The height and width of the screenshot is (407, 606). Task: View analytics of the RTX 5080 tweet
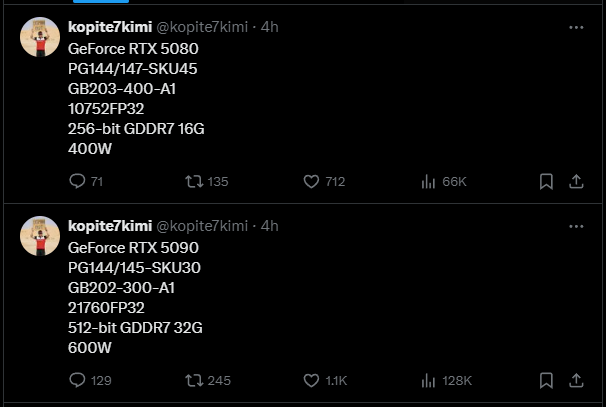[x=429, y=181]
